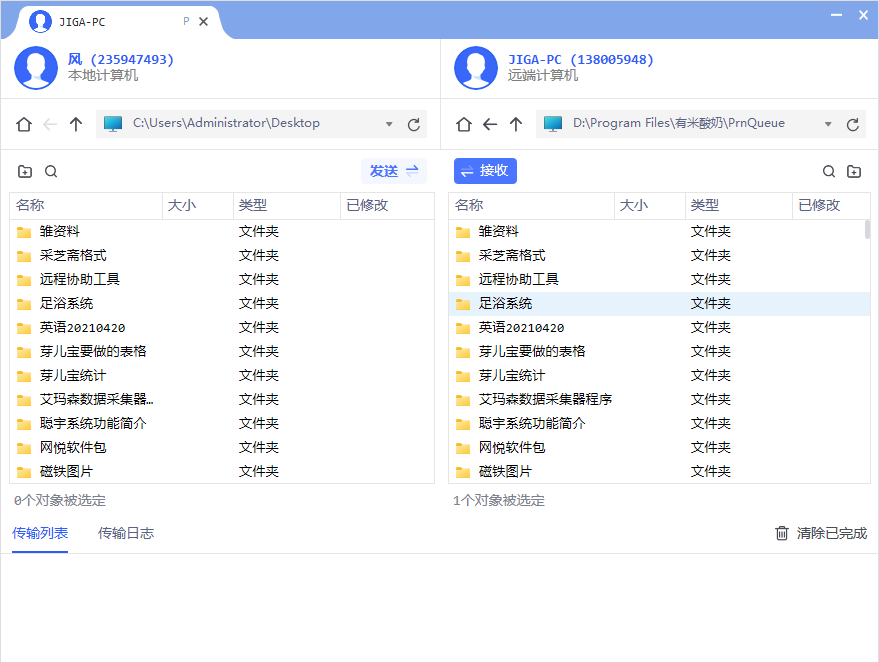The image size is (879, 662).
Task: Open remote path dropdown arrow
Action: [827, 124]
